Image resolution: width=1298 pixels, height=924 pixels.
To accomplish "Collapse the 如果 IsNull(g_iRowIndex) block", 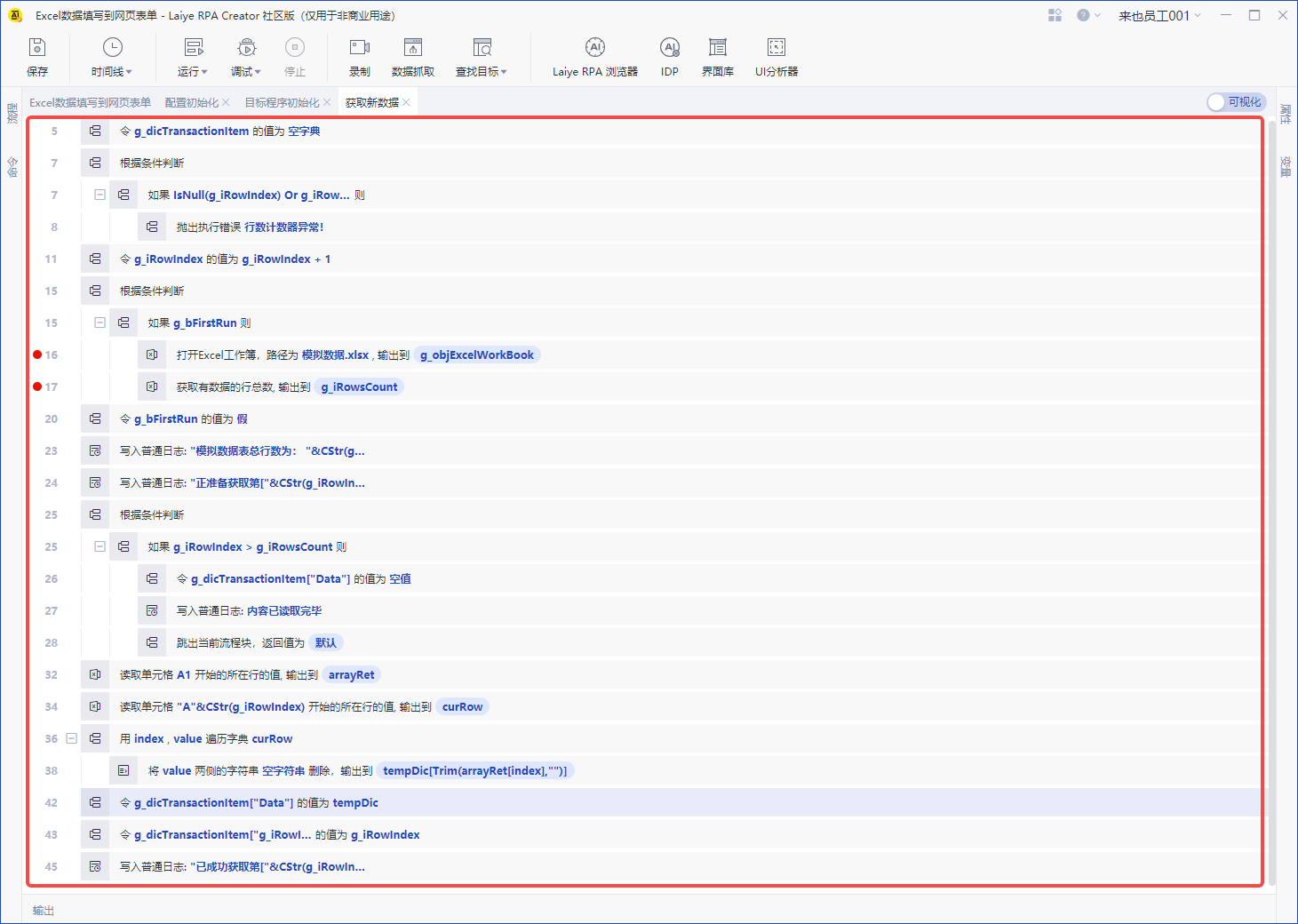I will pyautogui.click(x=100, y=195).
